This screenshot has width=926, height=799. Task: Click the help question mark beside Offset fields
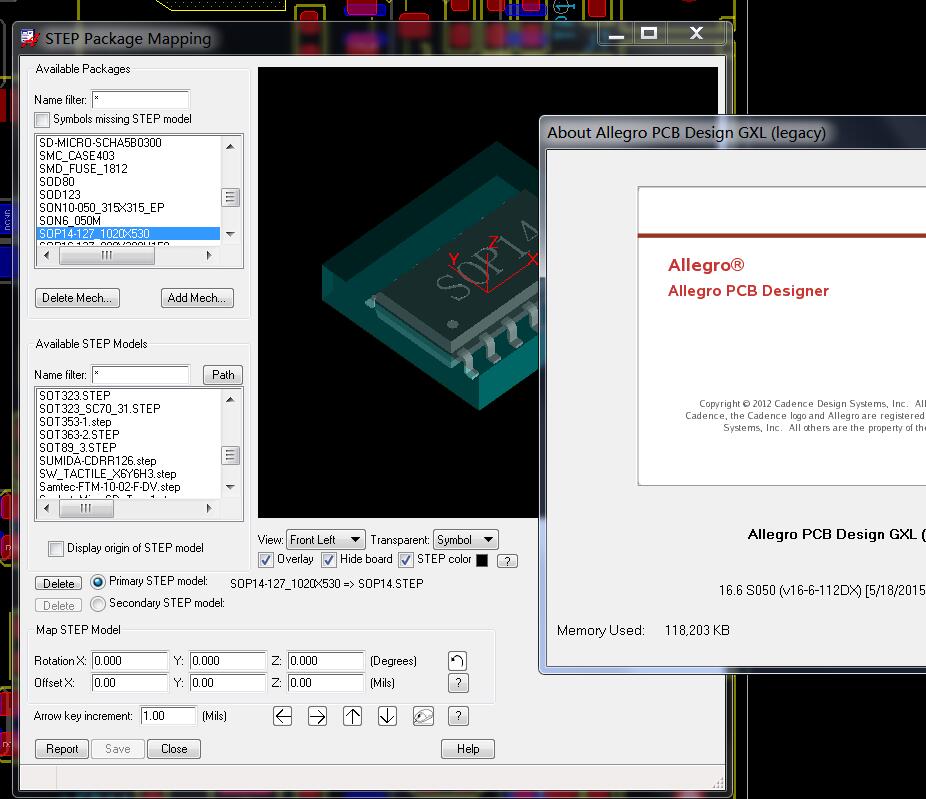tap(458, 683)
